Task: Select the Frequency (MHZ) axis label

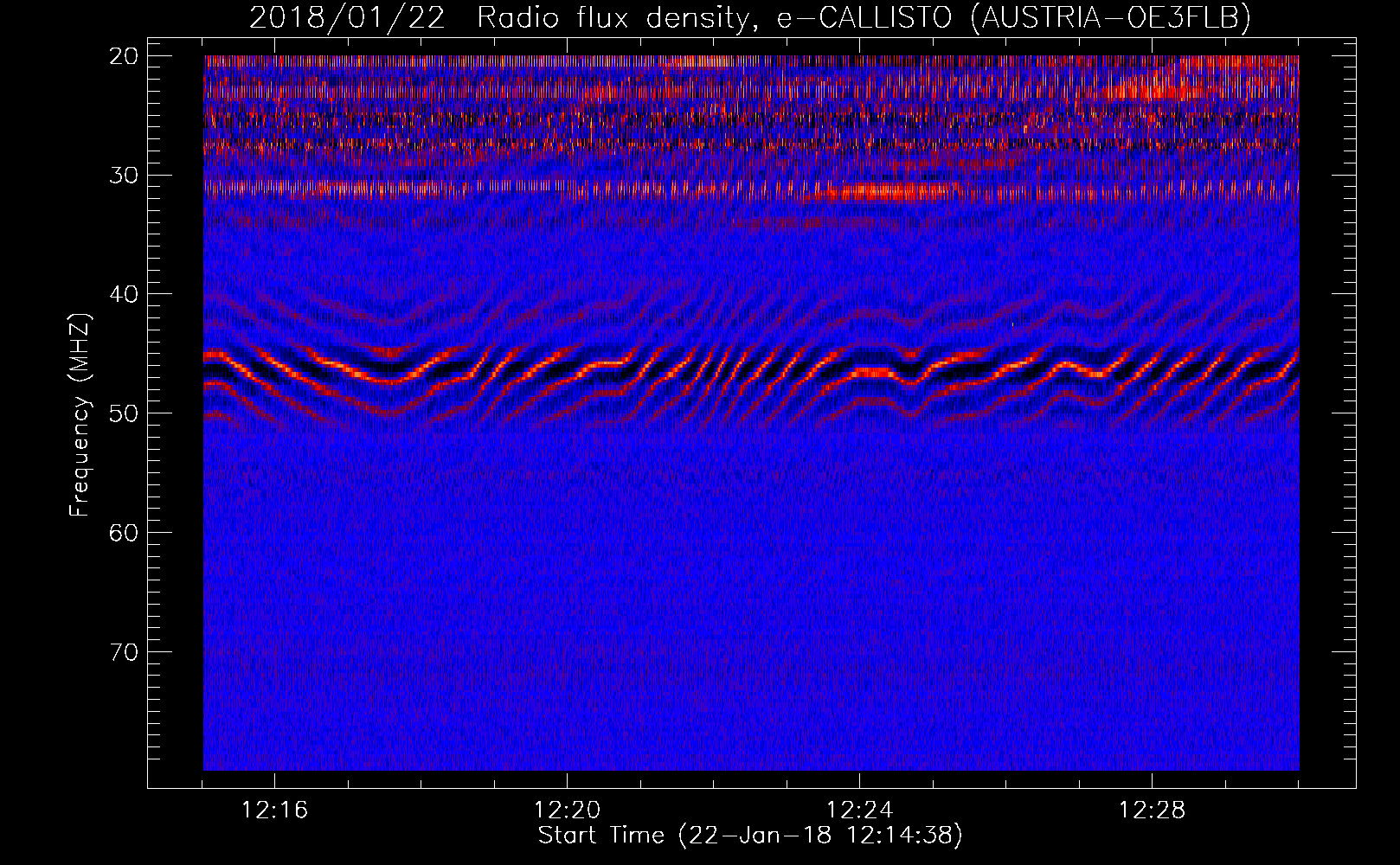Action: [x=79, y=415]
